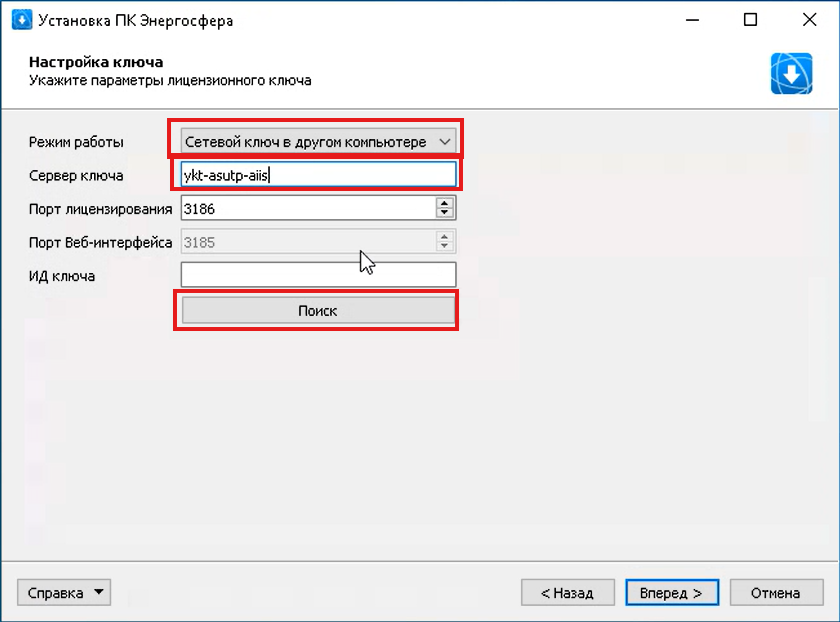Open the 'Справка' help dropdown button

coord(64,593)
